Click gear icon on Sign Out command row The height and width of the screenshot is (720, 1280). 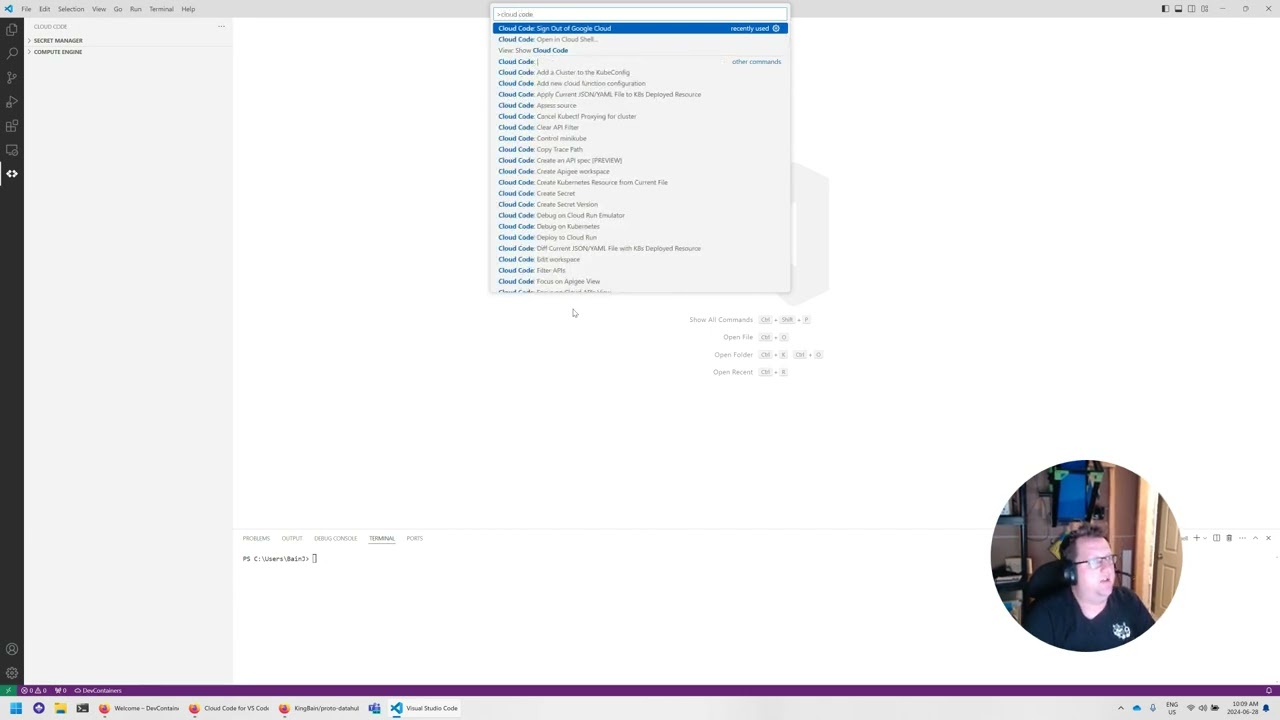pos(776,28)
